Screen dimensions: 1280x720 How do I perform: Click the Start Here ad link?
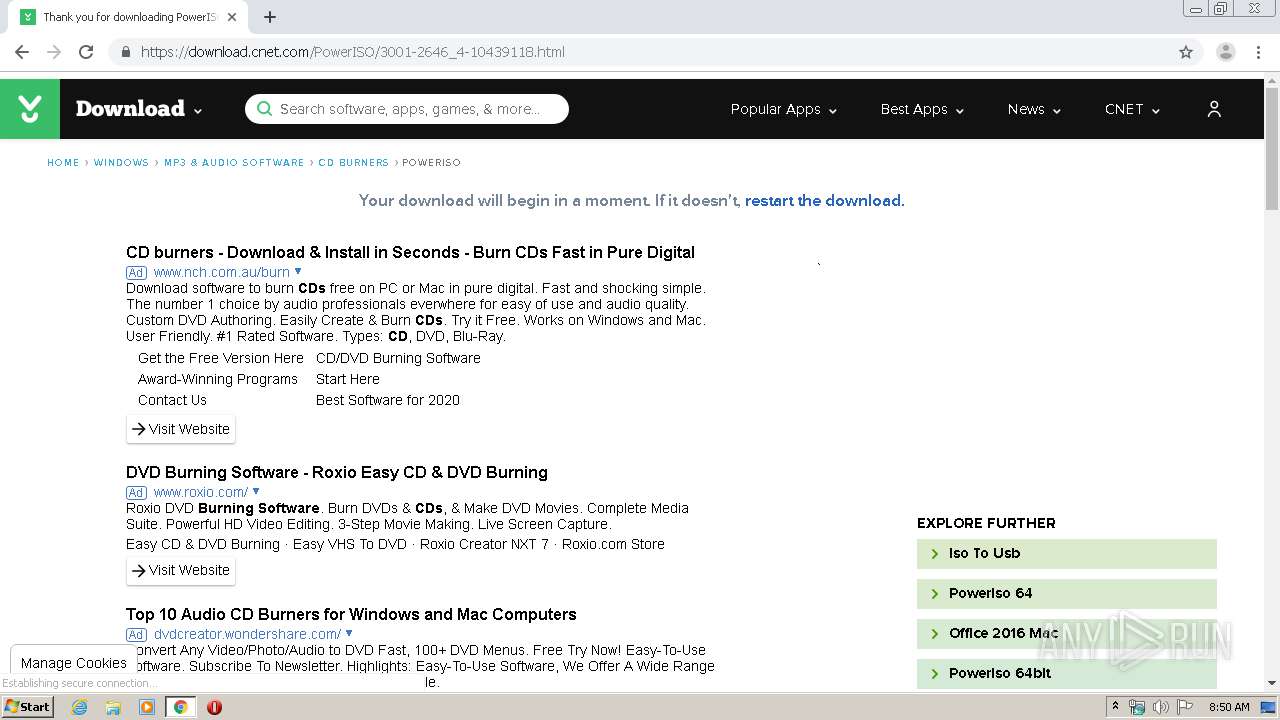pos(348,379)
